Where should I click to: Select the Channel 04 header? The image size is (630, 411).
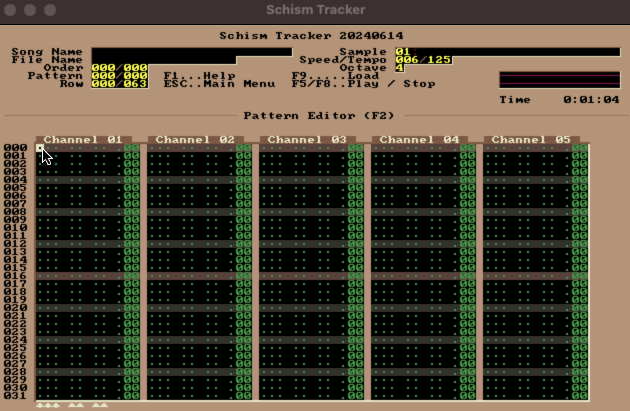419,139
